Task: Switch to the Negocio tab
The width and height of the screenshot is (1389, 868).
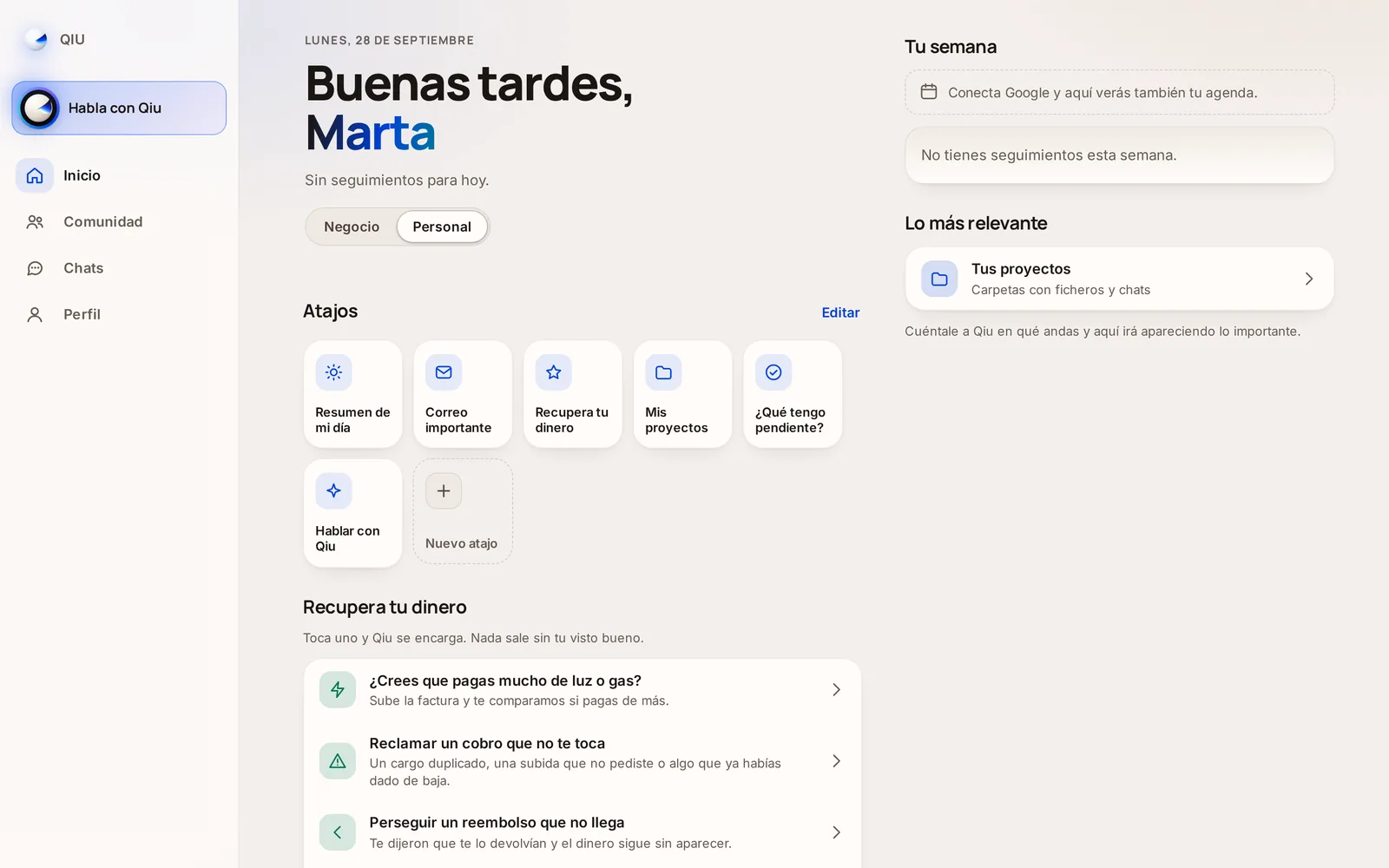Action: pos(352,227)
